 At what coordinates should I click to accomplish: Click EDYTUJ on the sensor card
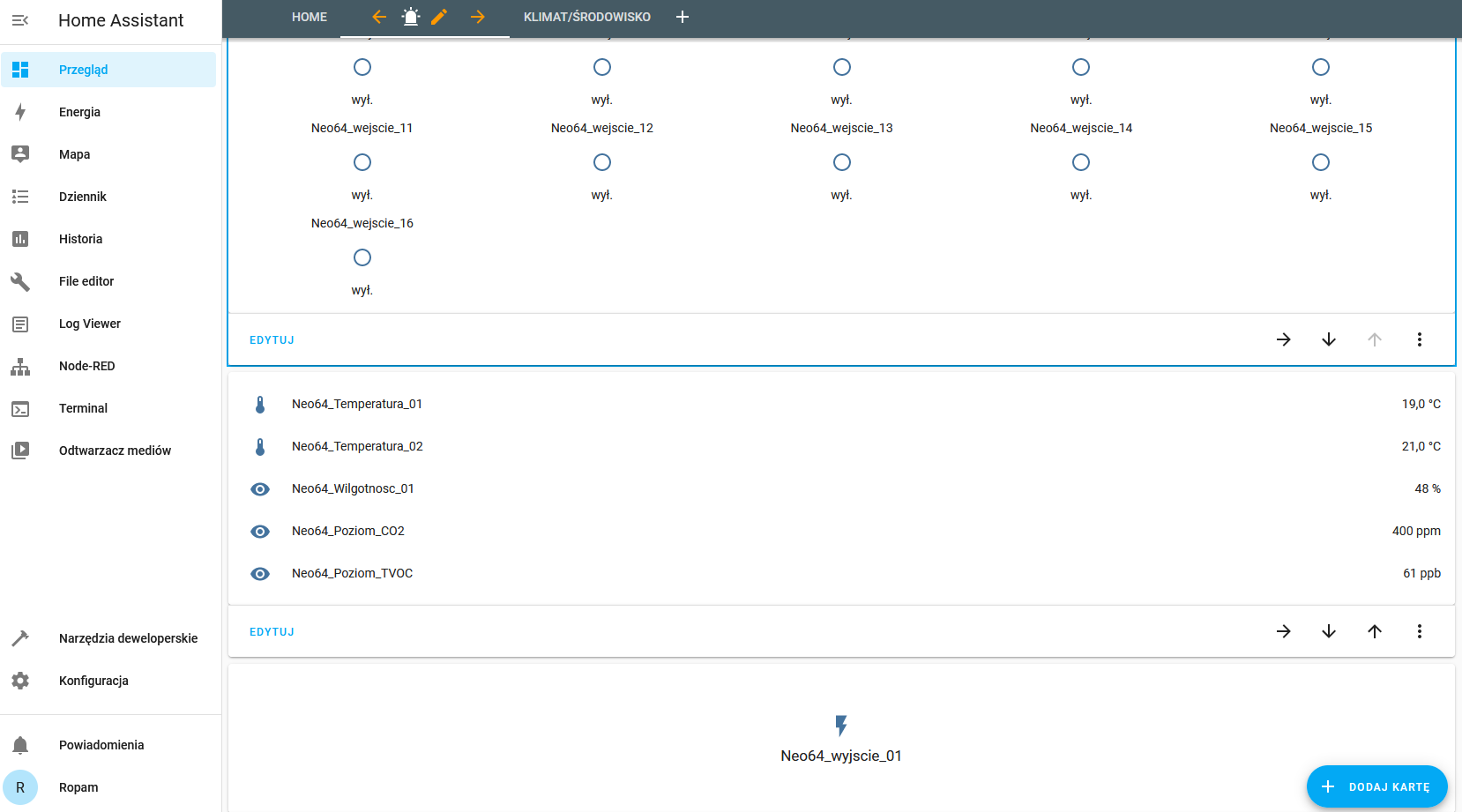[x=272, y=632]
